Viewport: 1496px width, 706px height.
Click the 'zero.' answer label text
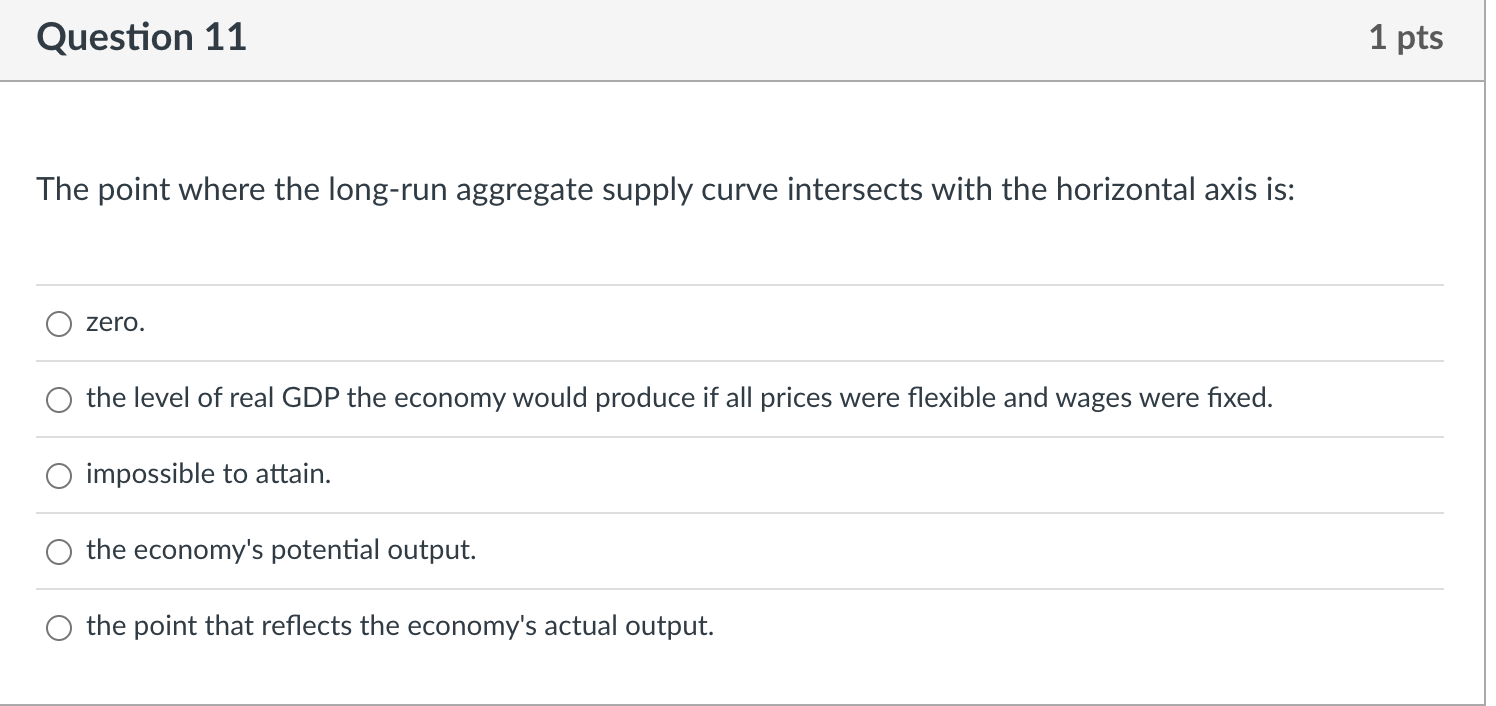point(115,324)
